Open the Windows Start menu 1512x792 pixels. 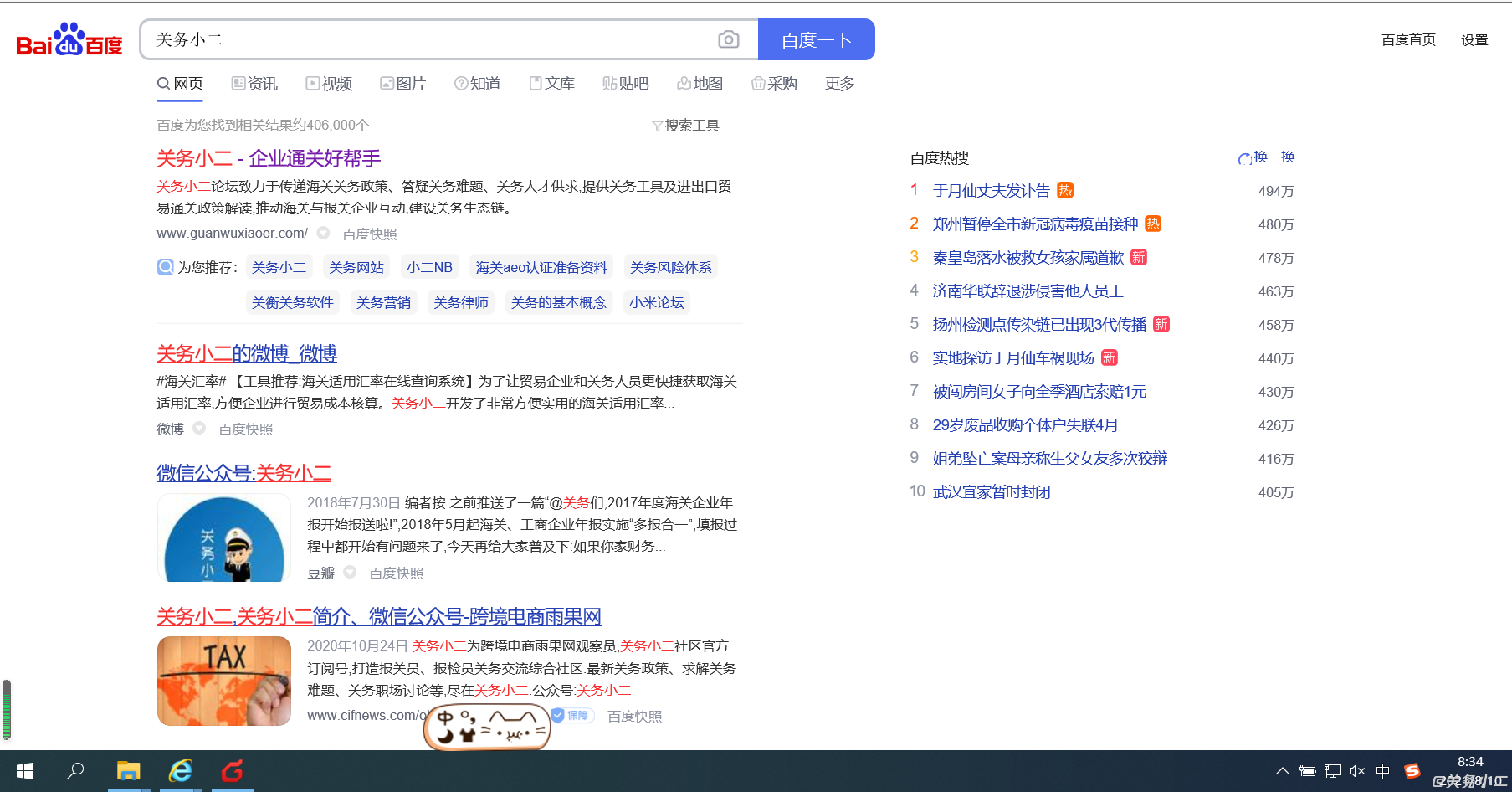click(25, 771)
